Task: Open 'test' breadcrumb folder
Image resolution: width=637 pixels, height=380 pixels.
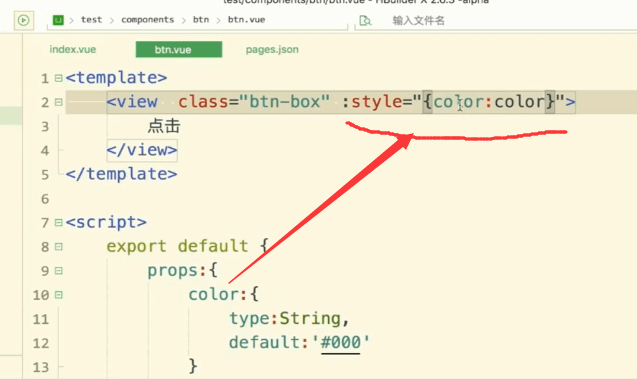Action: 91,20
